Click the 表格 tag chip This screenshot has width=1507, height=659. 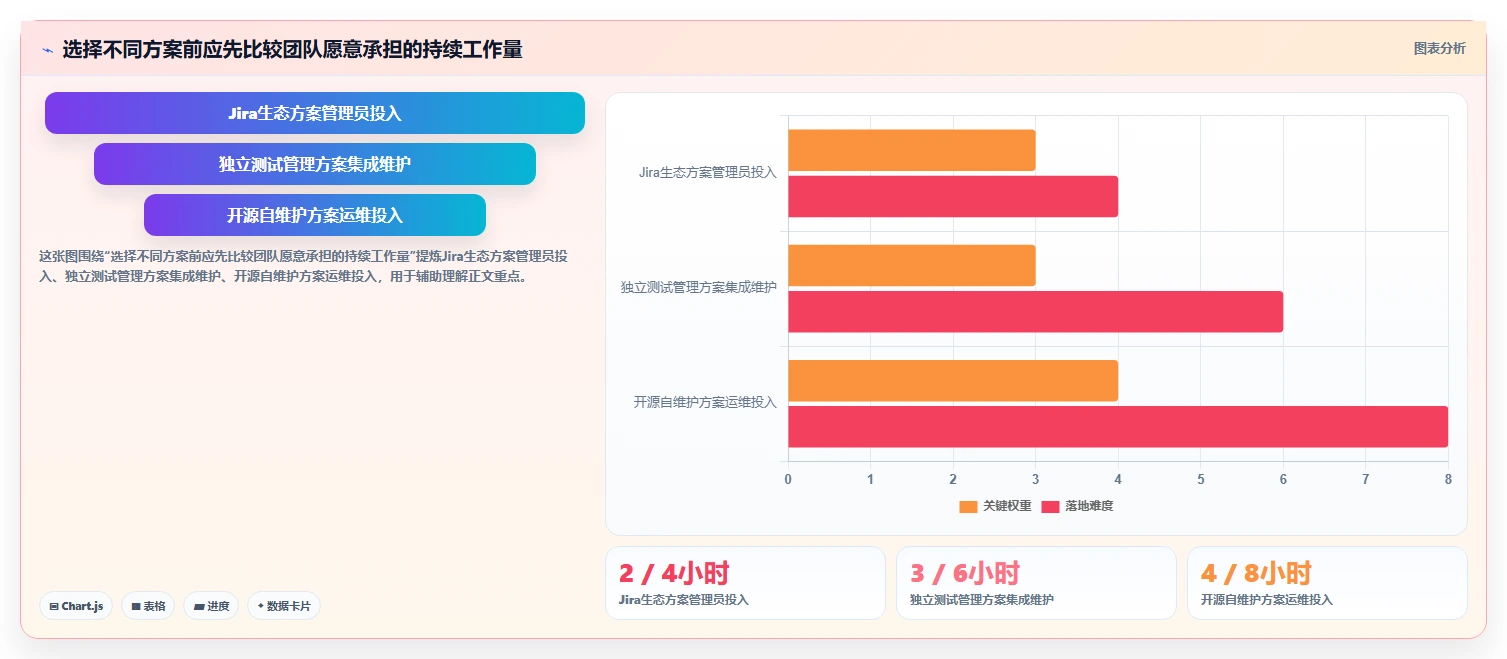[148, 606]
